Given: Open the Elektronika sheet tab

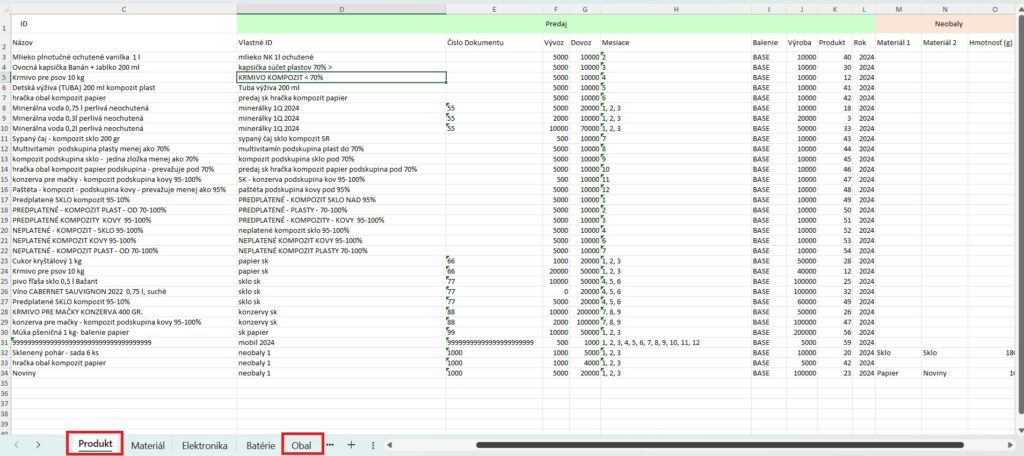Looking at the screenshot, I should tap(205, 445).
